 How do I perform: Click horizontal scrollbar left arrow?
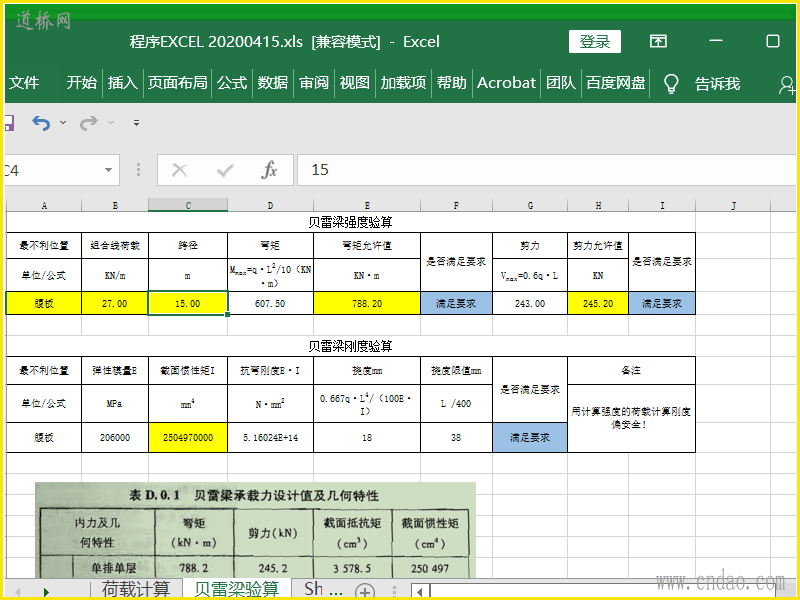(420, 592)
